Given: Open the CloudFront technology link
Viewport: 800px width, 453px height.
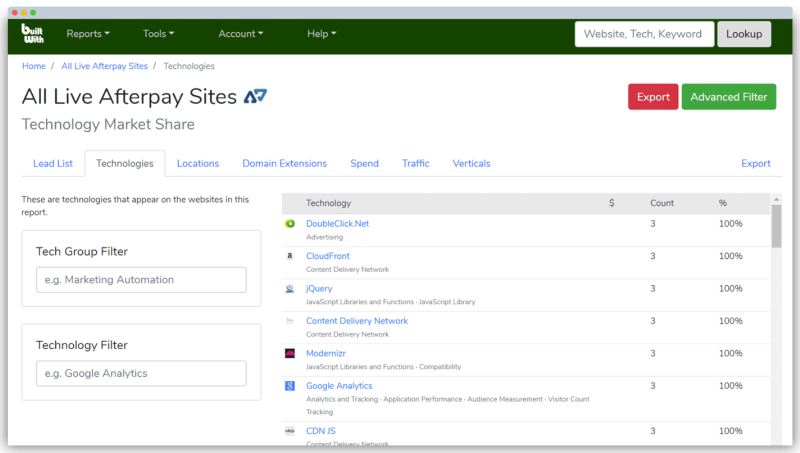Looking at the screenshot, I should coord(328,256).
